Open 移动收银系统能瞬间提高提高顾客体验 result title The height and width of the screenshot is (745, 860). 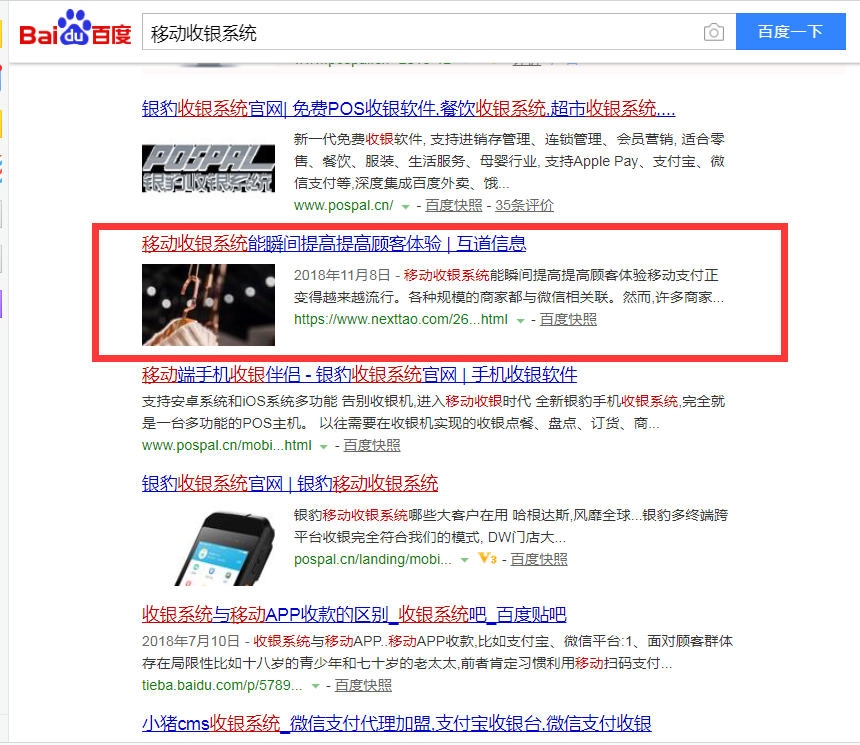334,244
